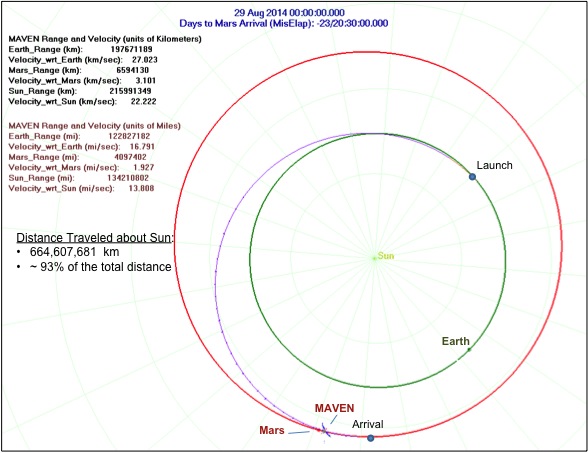Viewport: 588px width, 453px height.
Task: Click MAVEN Range and Velocity Miles heading
Action: coord(94,126)
